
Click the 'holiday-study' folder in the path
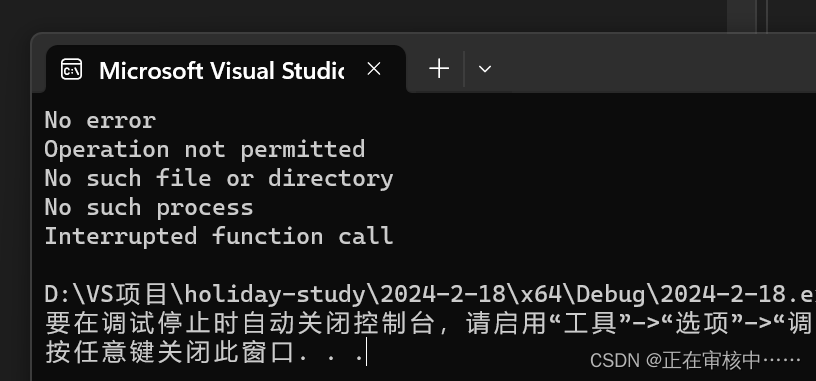[x=275, y=295]
